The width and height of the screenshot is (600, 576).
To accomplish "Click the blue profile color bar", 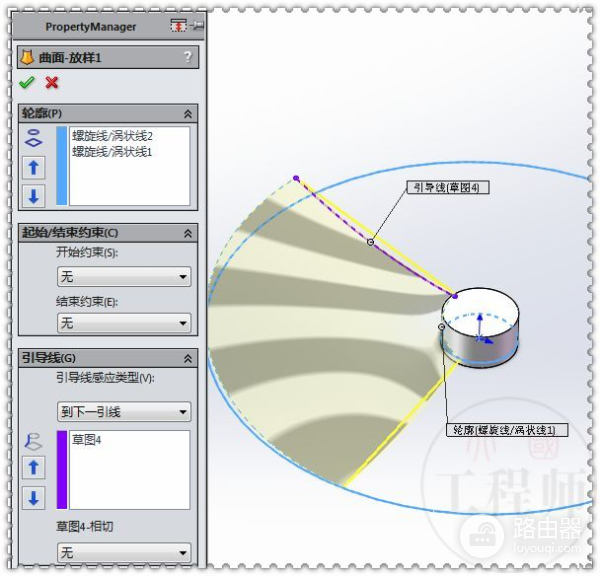I will point(62,166).
